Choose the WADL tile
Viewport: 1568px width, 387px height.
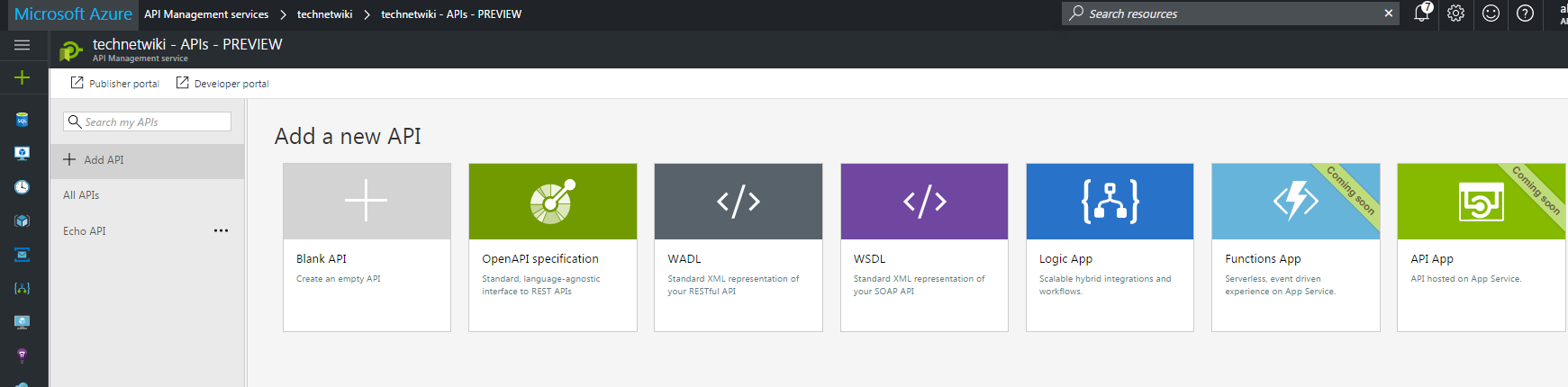click(739, 247)
